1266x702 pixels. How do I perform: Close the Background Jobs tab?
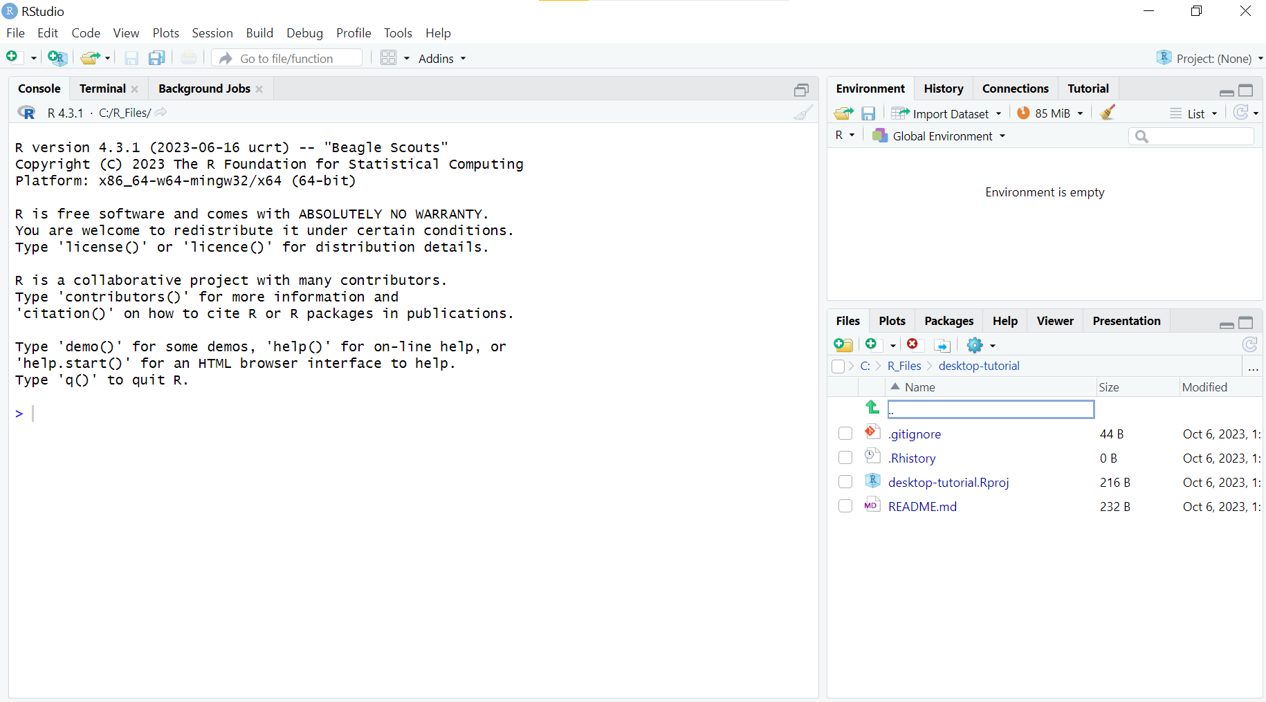[x=260, y=90]
